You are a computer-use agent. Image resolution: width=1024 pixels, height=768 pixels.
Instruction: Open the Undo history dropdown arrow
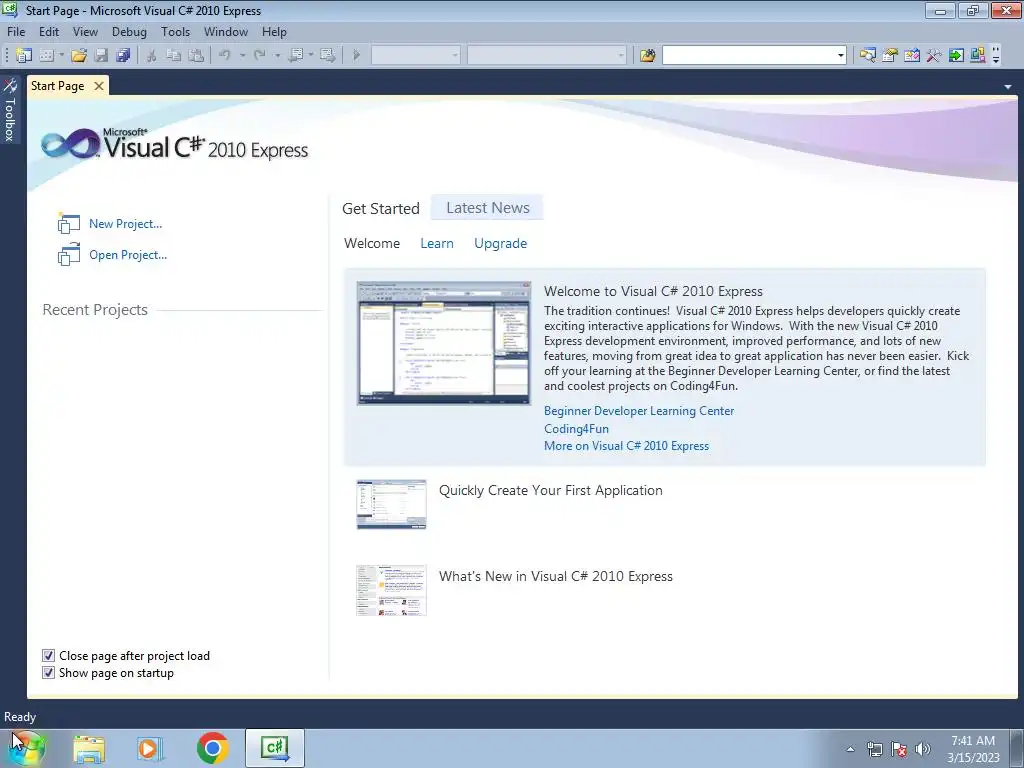tap(242, 56)
